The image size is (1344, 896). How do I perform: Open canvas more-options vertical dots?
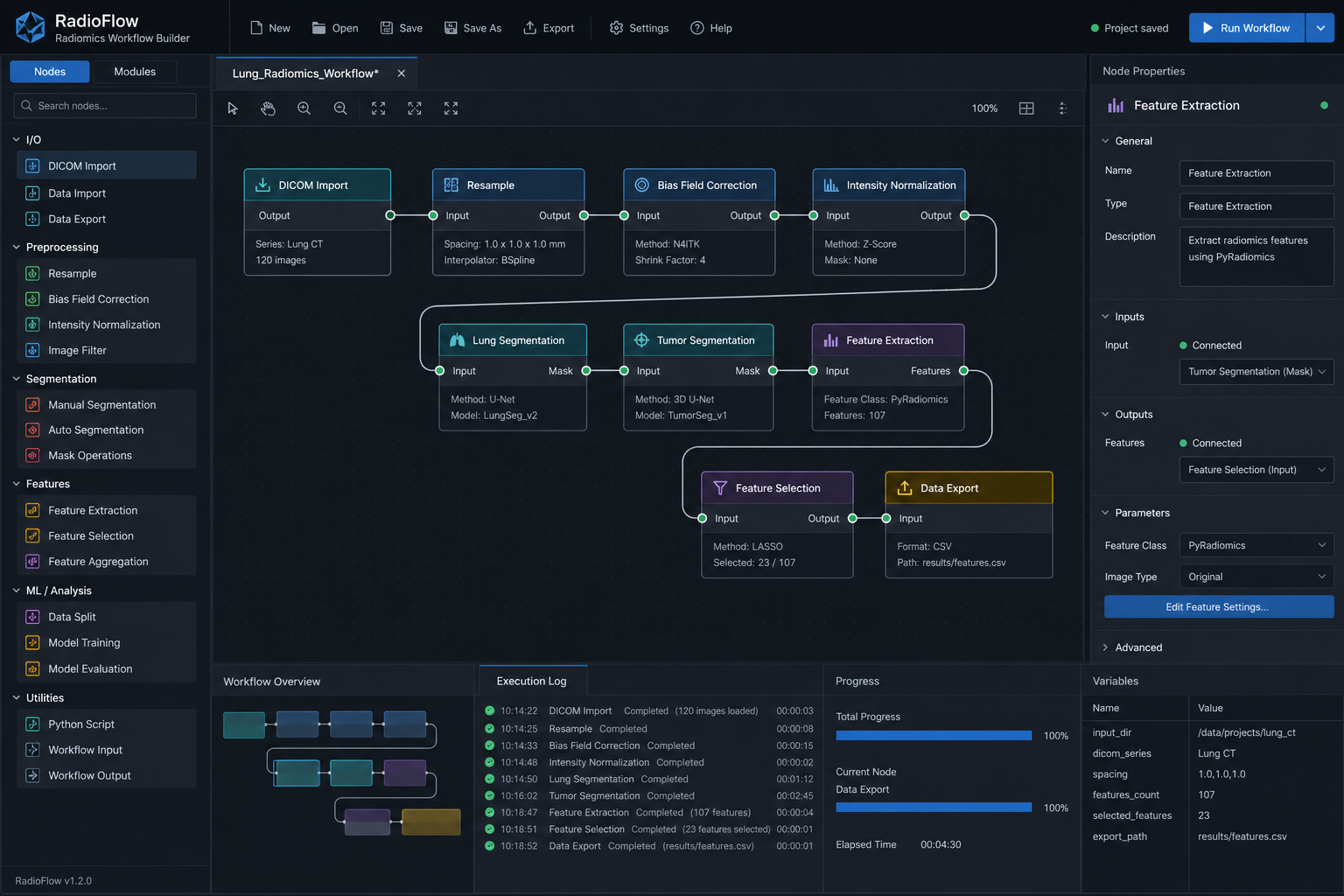point(1062,108)
